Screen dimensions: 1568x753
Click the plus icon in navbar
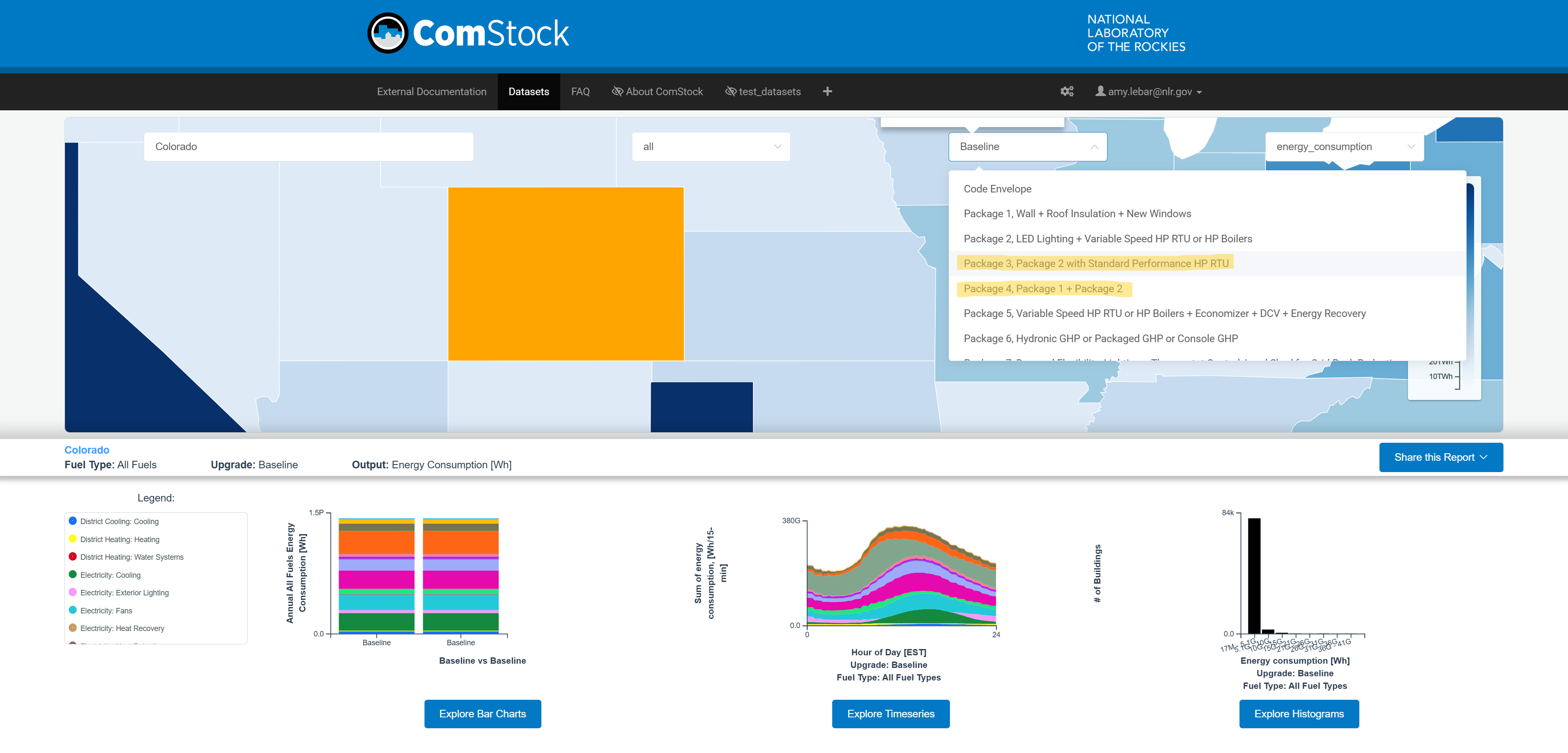click(827, 91)
